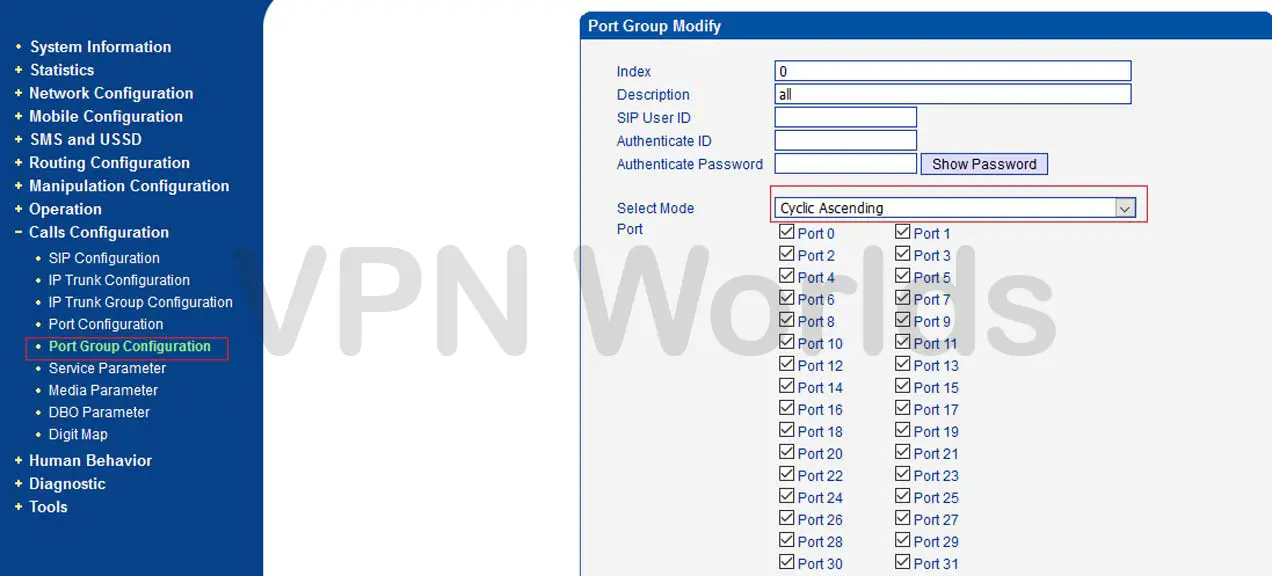Toggle the Port 11 checkbox
The height and width of the screenshot is (576, 1272).
tap(901, 341)
